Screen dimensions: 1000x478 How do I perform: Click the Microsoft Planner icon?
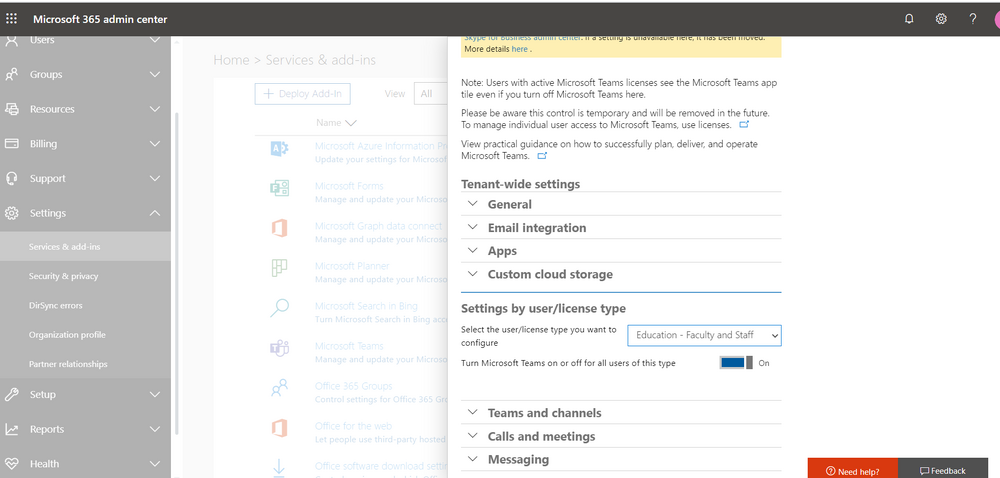279,268
